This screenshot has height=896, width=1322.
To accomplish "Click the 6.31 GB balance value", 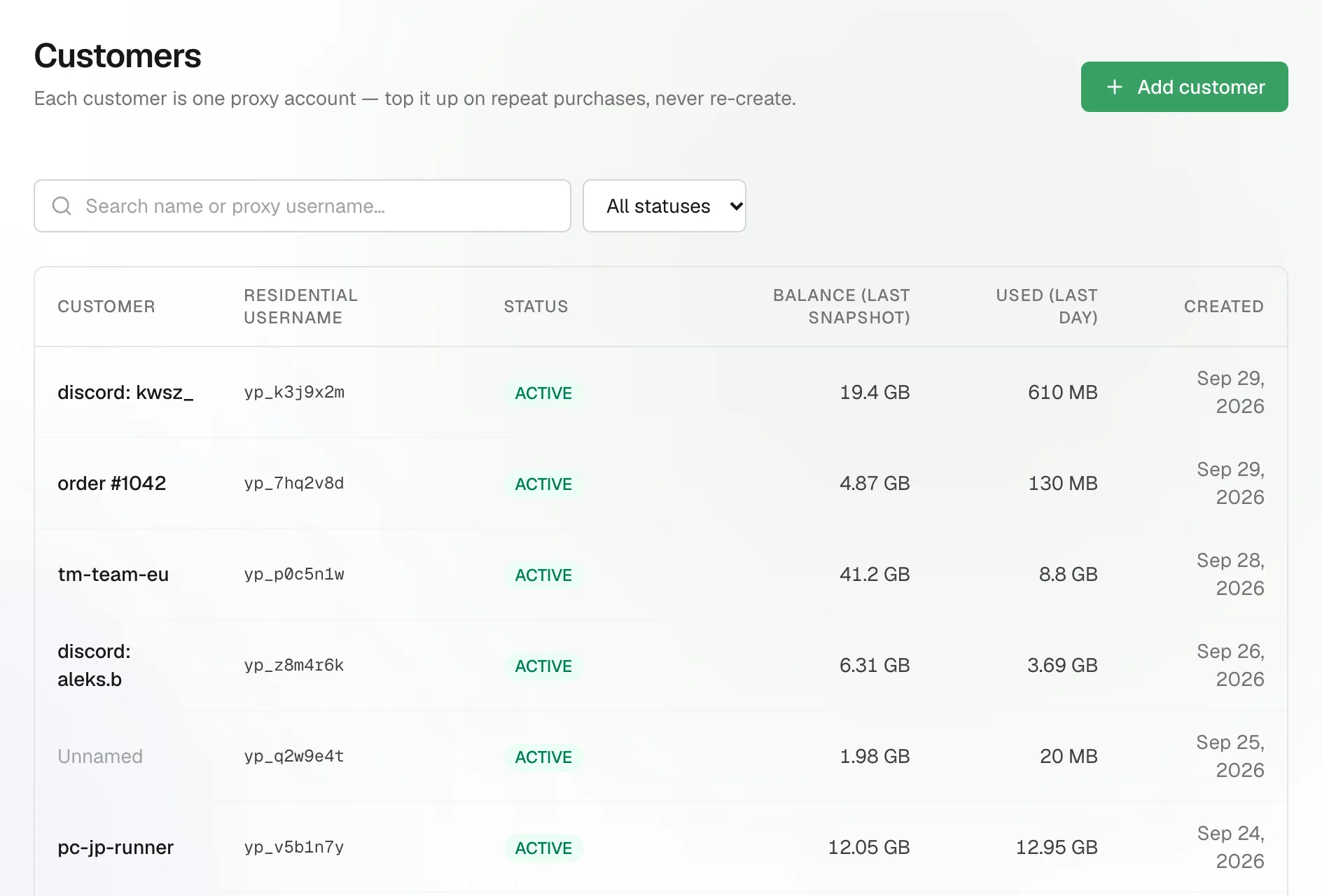I will [875, 666].
